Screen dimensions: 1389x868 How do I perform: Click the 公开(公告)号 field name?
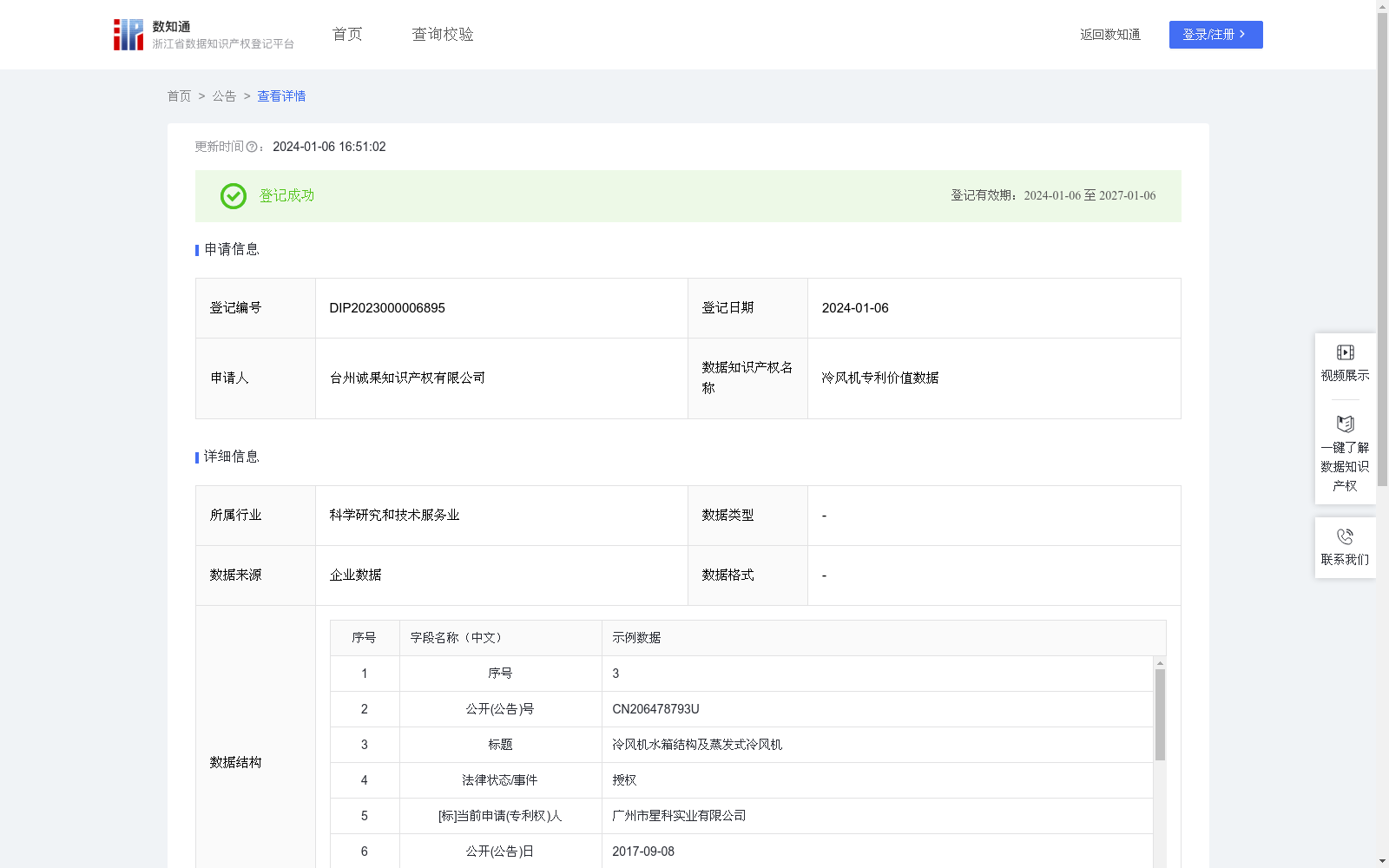[500, 709]
